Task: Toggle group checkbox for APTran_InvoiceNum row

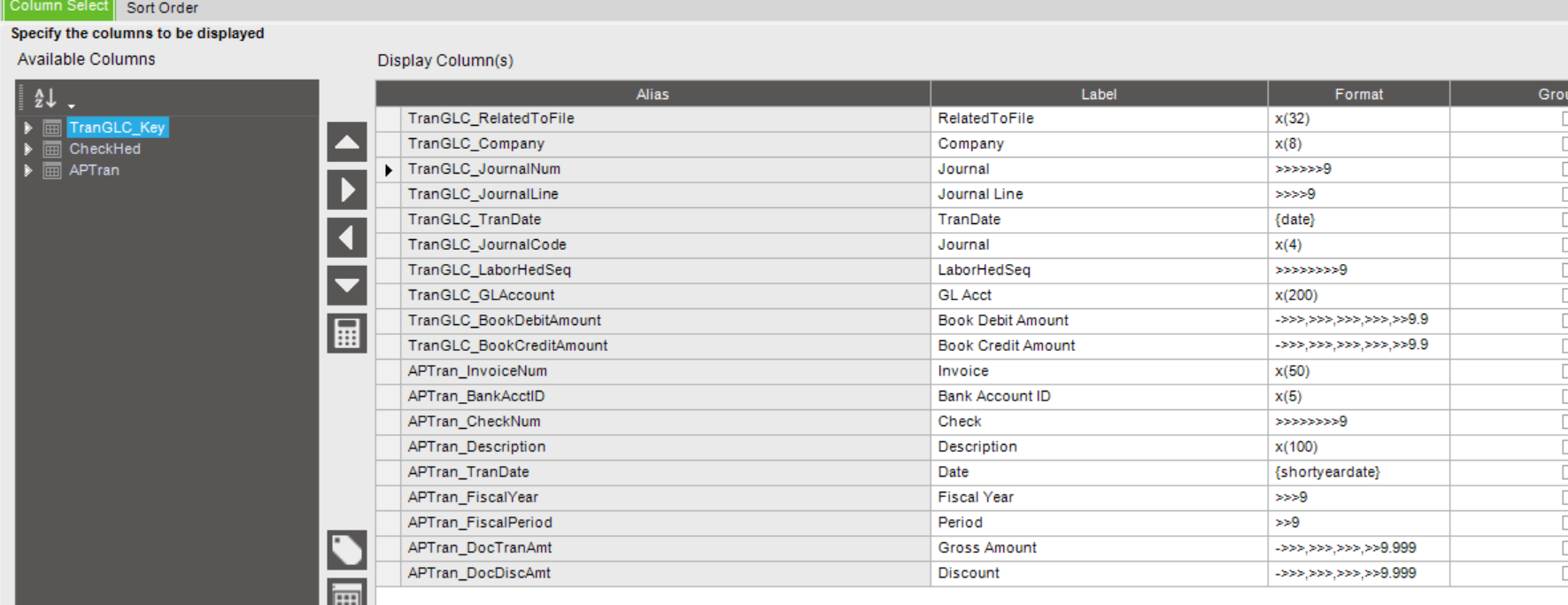Action: pyautogui.click(x=1564, y=371)
